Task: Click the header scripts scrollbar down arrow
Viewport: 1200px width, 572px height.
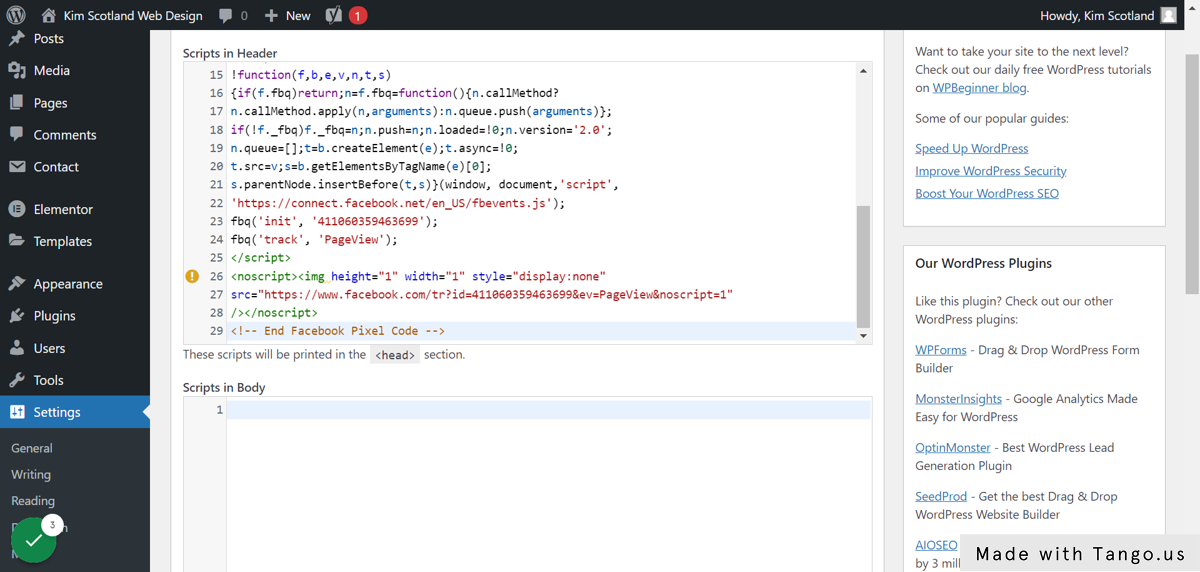Action: coord(864,336)
